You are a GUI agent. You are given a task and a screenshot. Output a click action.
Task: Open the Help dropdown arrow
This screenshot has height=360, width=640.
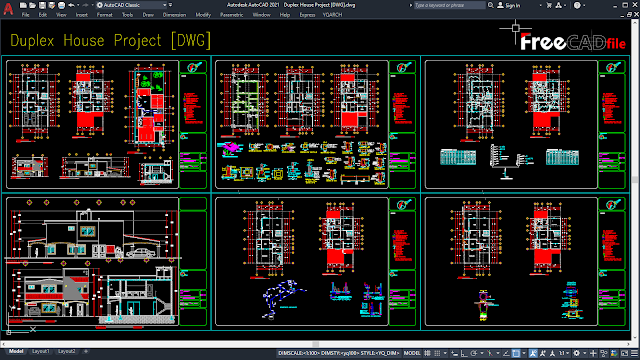(x=584, y=5)
